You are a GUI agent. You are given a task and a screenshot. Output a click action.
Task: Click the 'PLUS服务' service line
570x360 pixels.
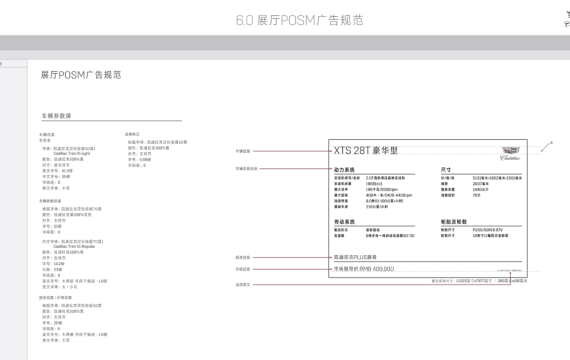[355, 257]
